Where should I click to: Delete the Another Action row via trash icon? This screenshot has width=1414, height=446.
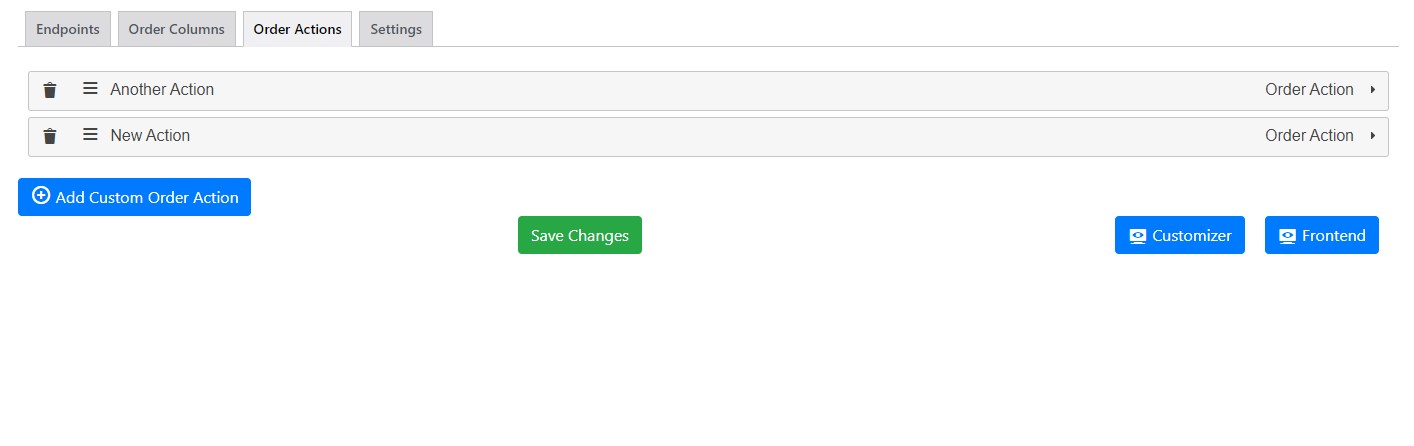[x=50, y=90]
